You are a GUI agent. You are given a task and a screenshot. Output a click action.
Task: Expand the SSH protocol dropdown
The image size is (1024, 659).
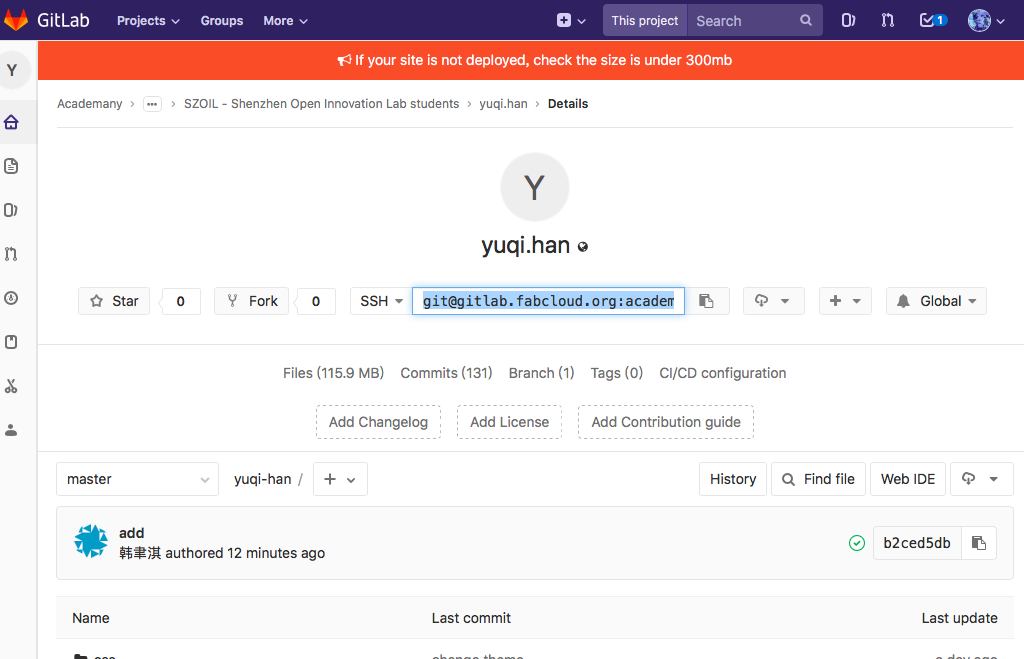pos(381,301)
